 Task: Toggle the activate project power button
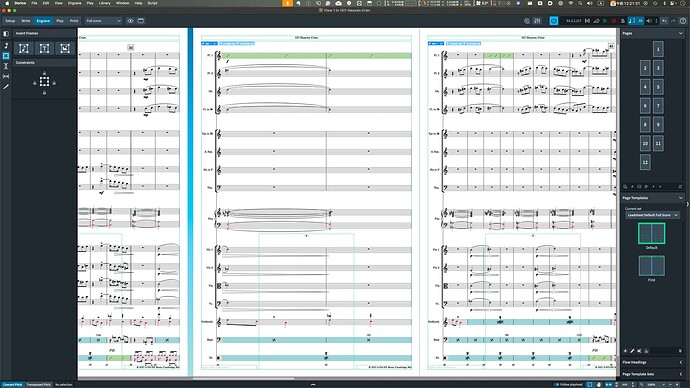[x=554, y=21]
